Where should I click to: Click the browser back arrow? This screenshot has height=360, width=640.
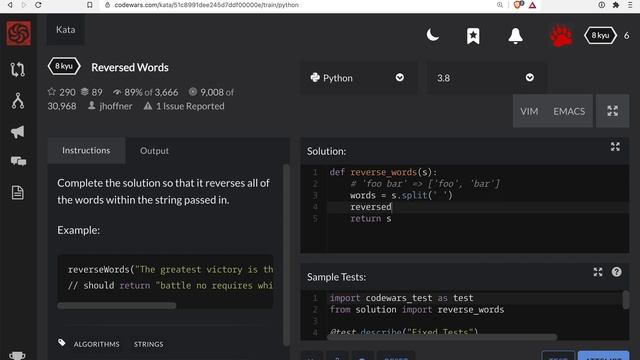(x=10, y=5)
